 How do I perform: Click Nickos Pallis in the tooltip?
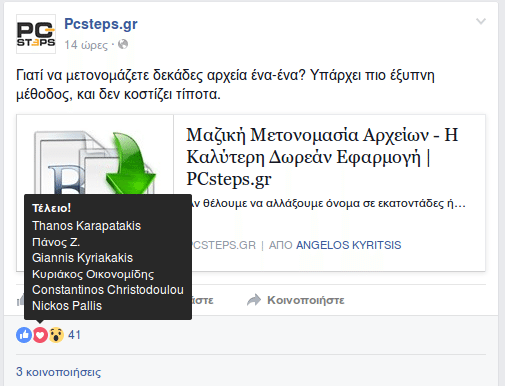click(x=67, y=306)
